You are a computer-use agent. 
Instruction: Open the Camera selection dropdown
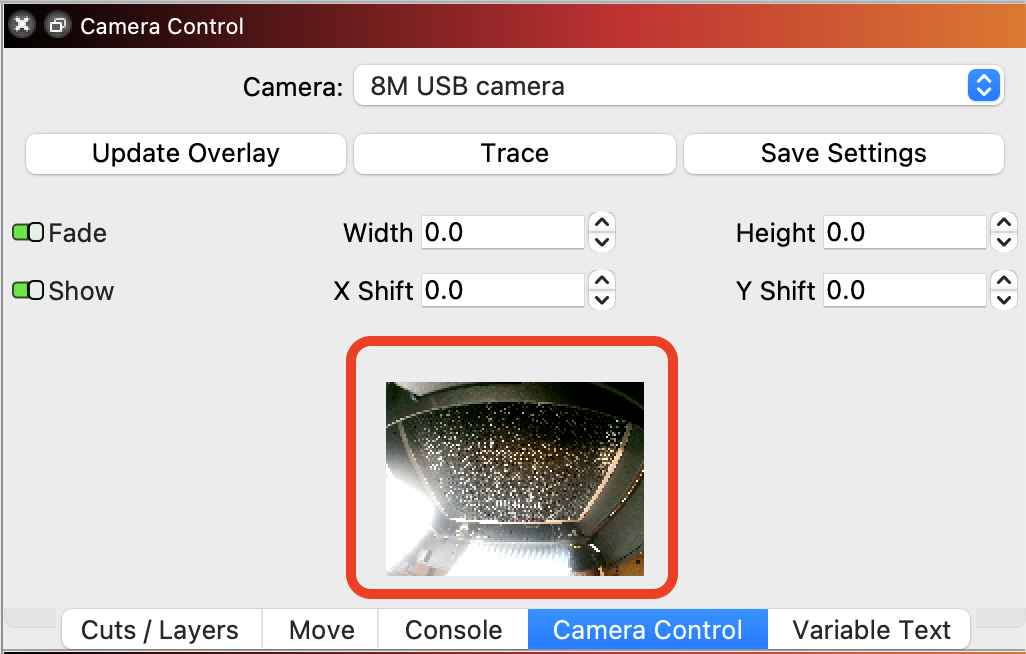[679, 86]
